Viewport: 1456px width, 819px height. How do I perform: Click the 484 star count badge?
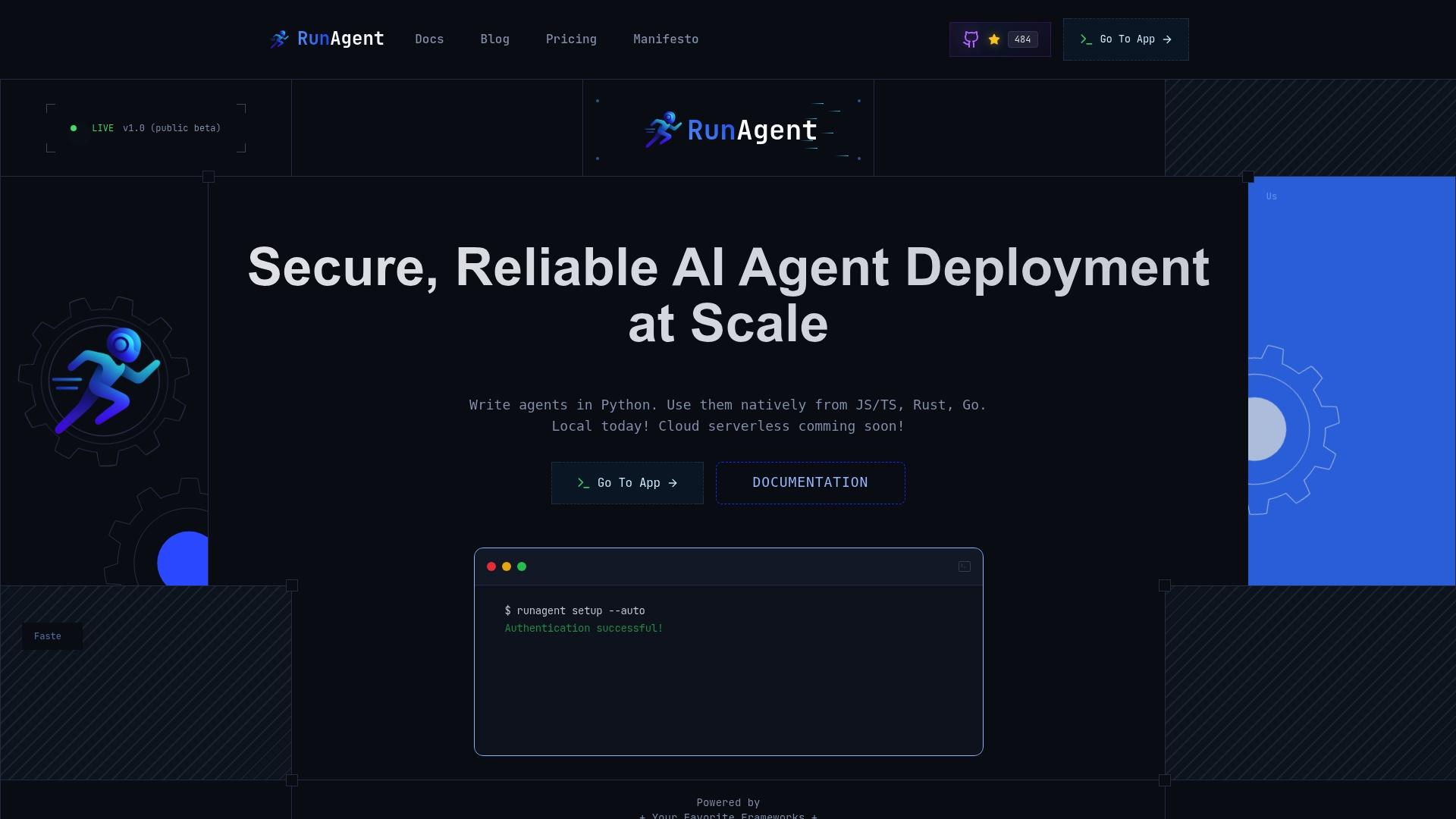click(1023, 39)
